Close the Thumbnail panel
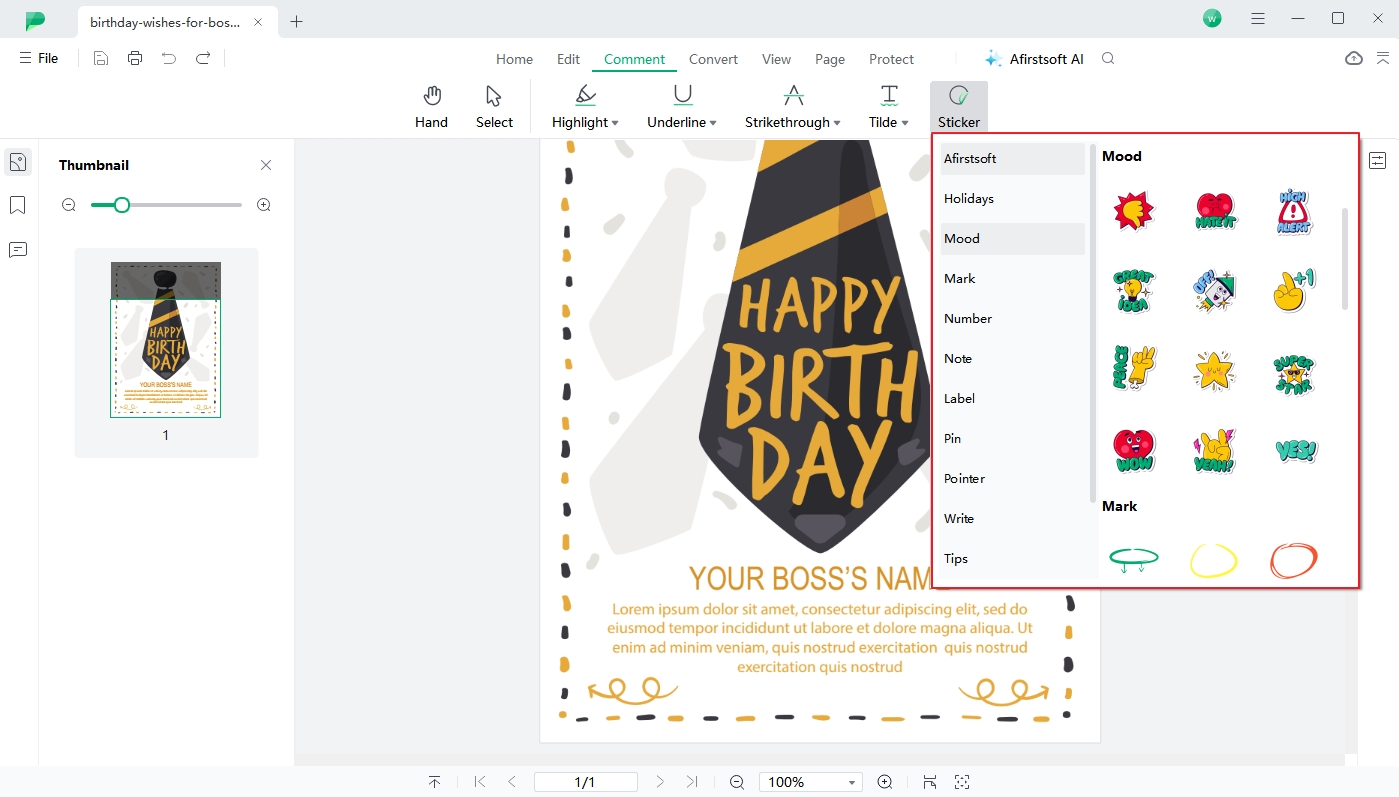Image resolution: width=1399 pixels, height=797 pixels. (x=266, y=165)
